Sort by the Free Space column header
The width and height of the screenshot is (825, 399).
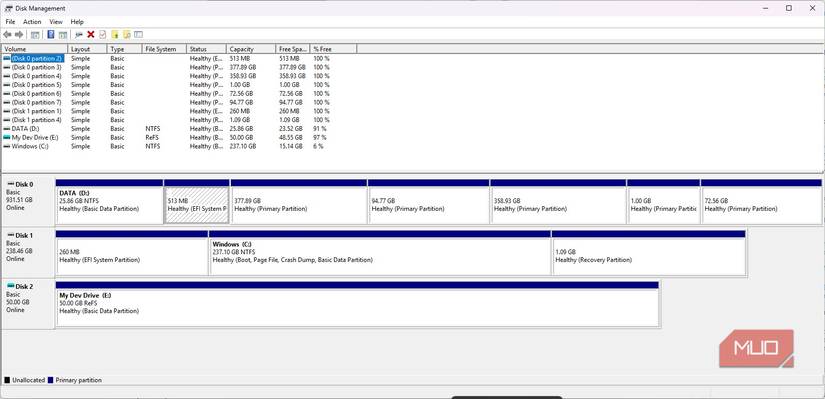293,49
